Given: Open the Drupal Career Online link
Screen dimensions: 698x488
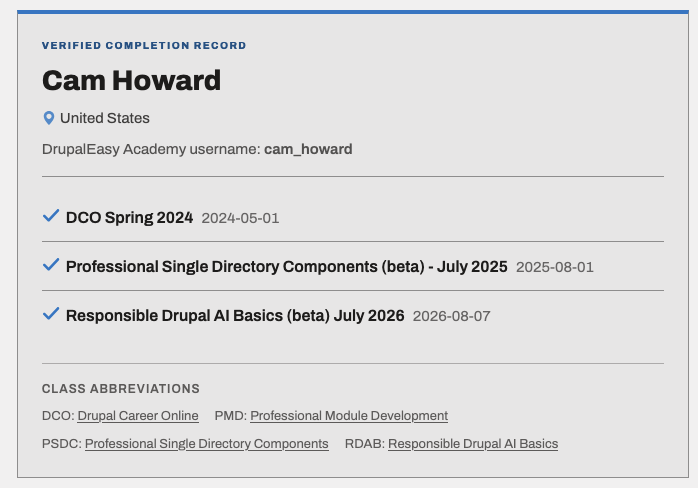Looking at the screenshot, I should pyautogui.click(x=138, y=415).
